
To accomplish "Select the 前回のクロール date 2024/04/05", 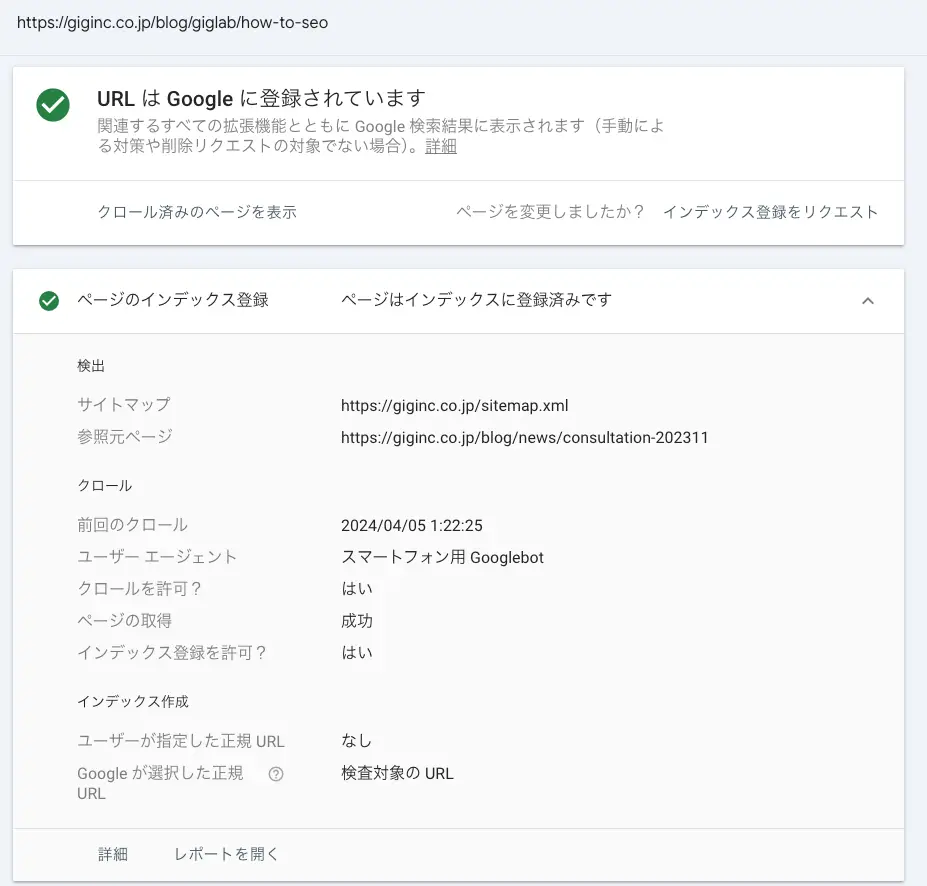I will pyautogui.click(x=411, y=525).
